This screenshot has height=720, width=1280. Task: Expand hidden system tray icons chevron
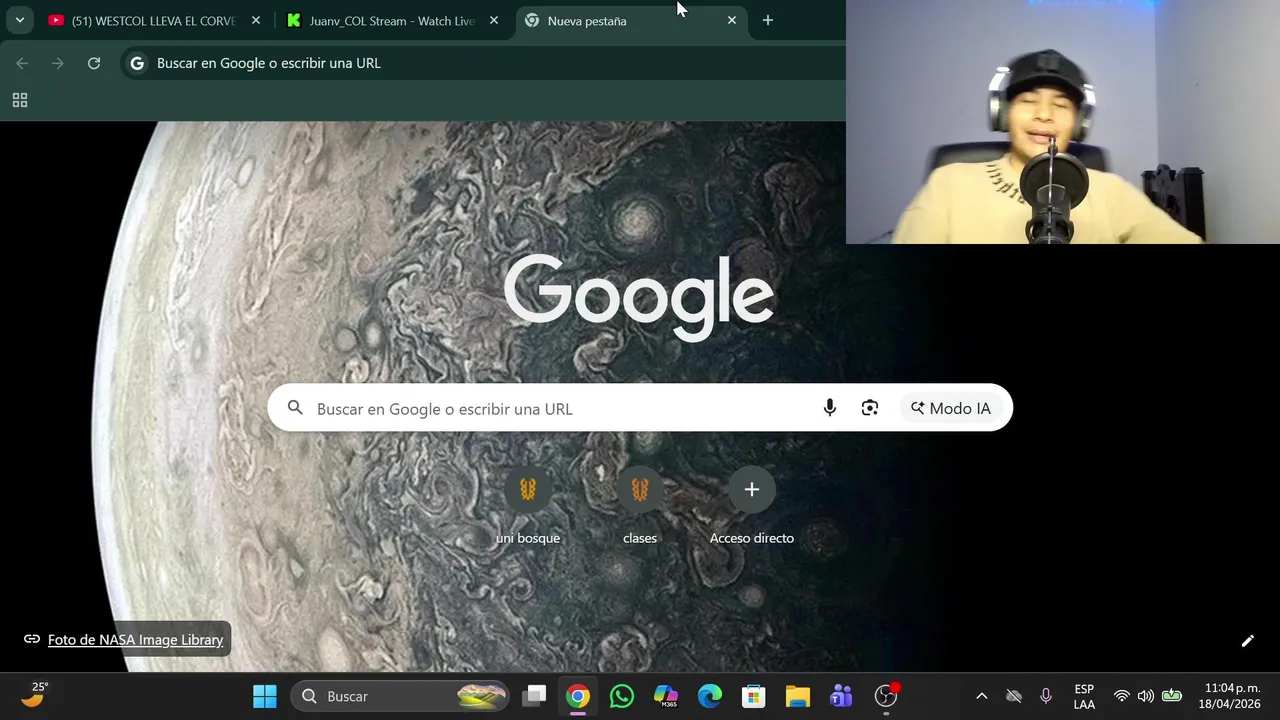[981, 696]
